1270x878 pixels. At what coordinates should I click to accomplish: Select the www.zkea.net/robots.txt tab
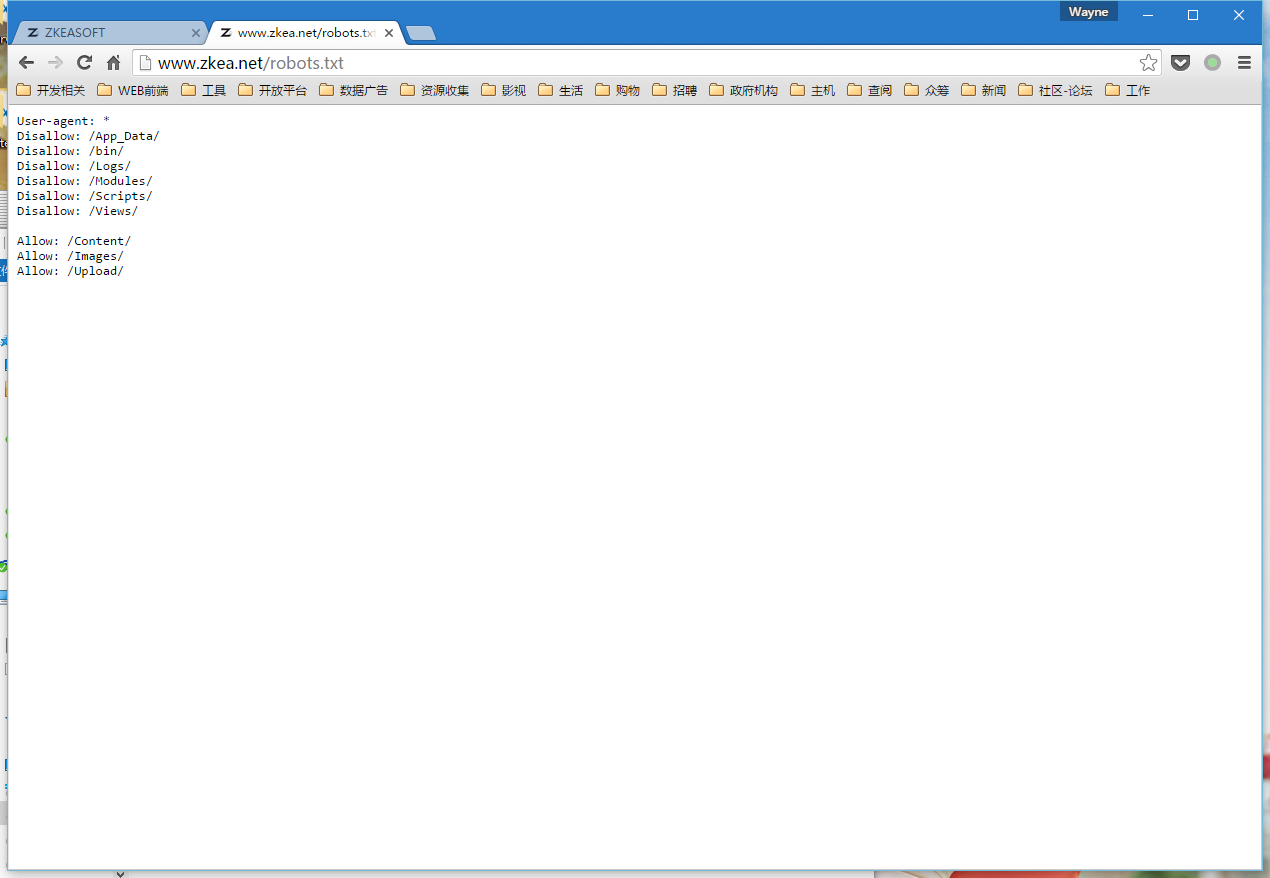pyautogui.click(x=305, y=33)
